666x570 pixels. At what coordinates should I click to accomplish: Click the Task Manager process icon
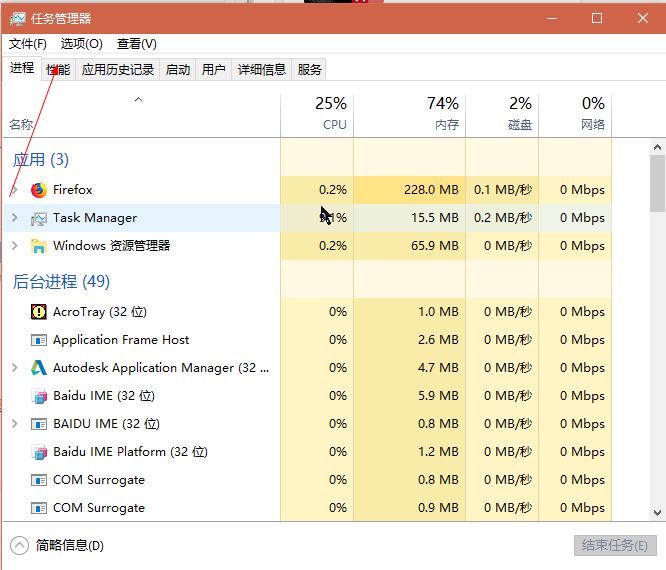pos(39,218)
